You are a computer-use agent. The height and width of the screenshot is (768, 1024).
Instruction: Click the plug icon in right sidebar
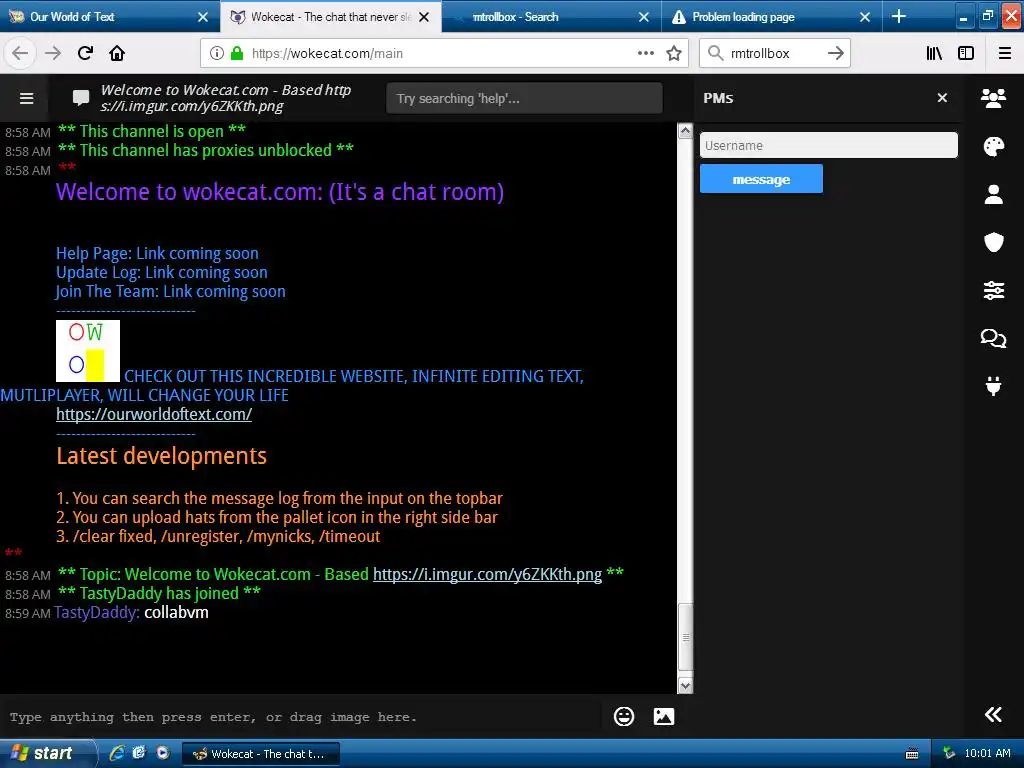993,386
